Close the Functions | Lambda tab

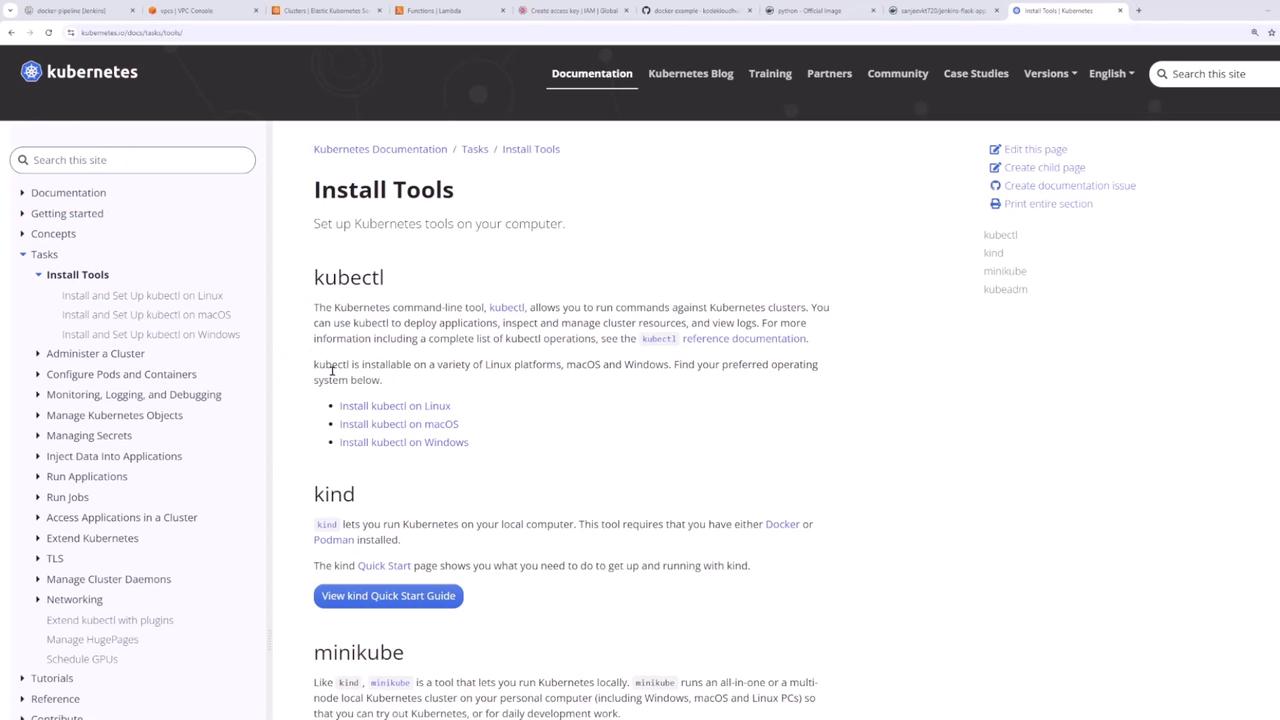[x=504, y=10]
